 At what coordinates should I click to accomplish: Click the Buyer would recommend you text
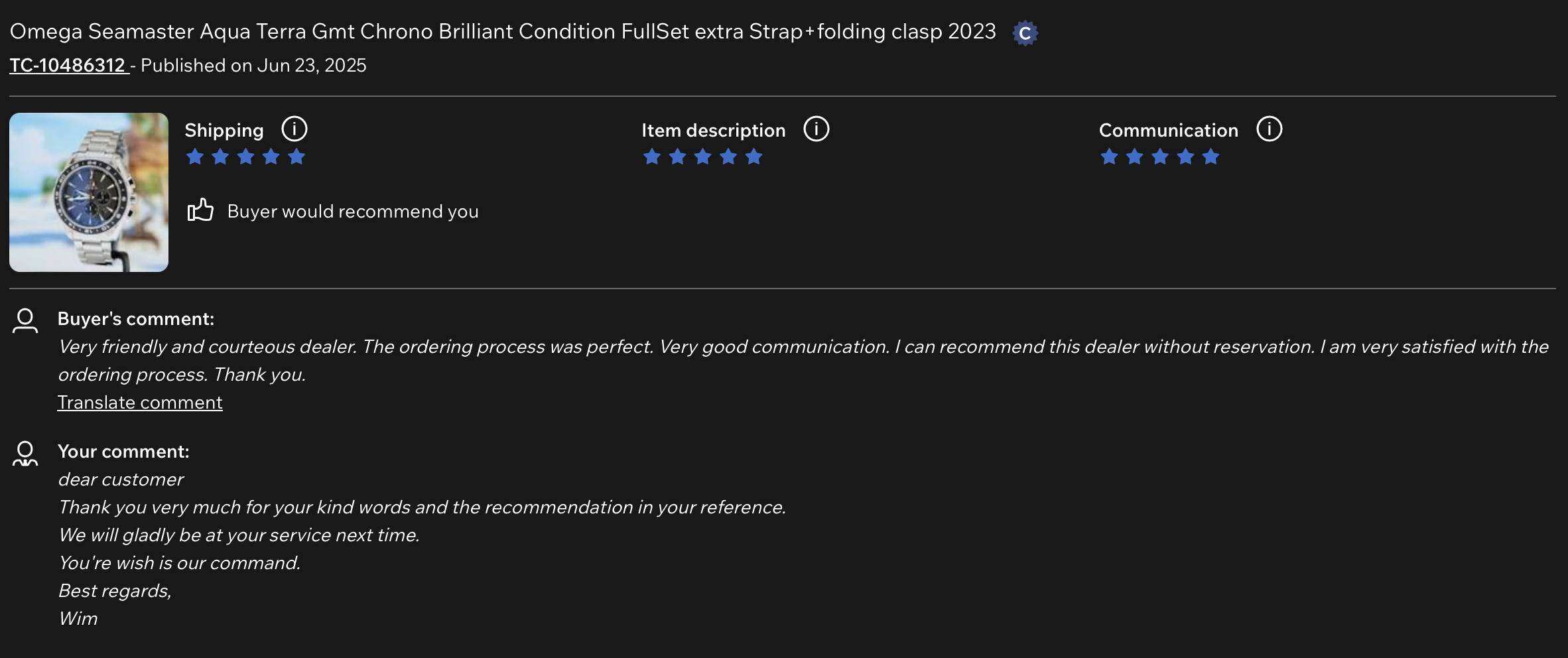coord(353,212)
